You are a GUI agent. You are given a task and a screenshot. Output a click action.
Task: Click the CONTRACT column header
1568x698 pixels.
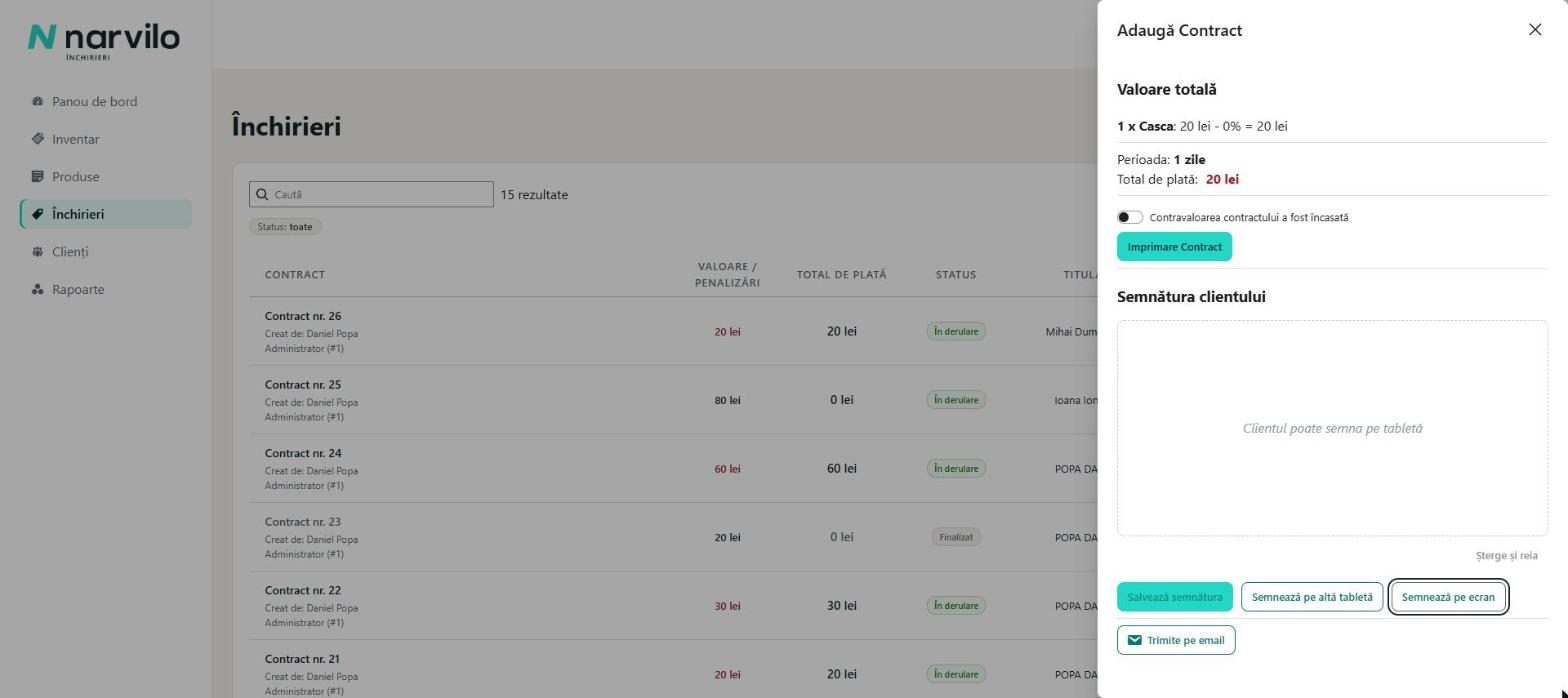pyautogui.click(x=295, y=275)
